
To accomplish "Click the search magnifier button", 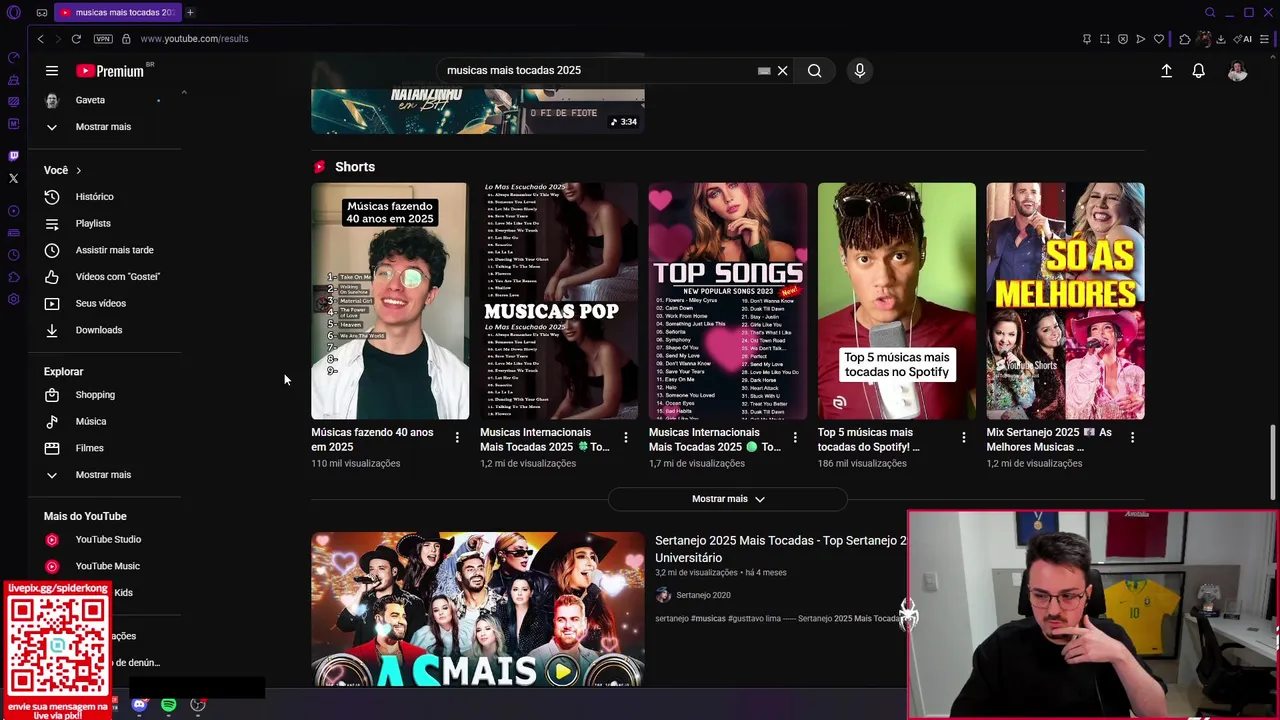I will 815,71.
